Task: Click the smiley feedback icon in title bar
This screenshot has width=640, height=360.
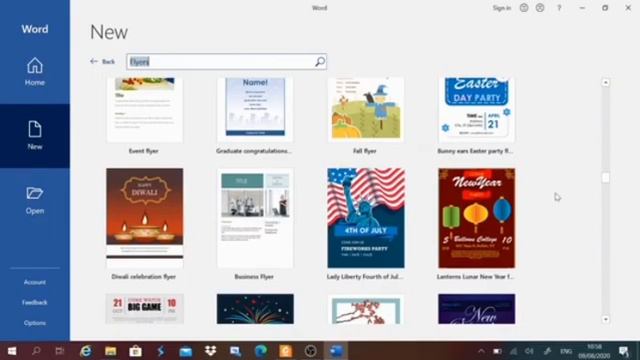Action: click(524, 8)
